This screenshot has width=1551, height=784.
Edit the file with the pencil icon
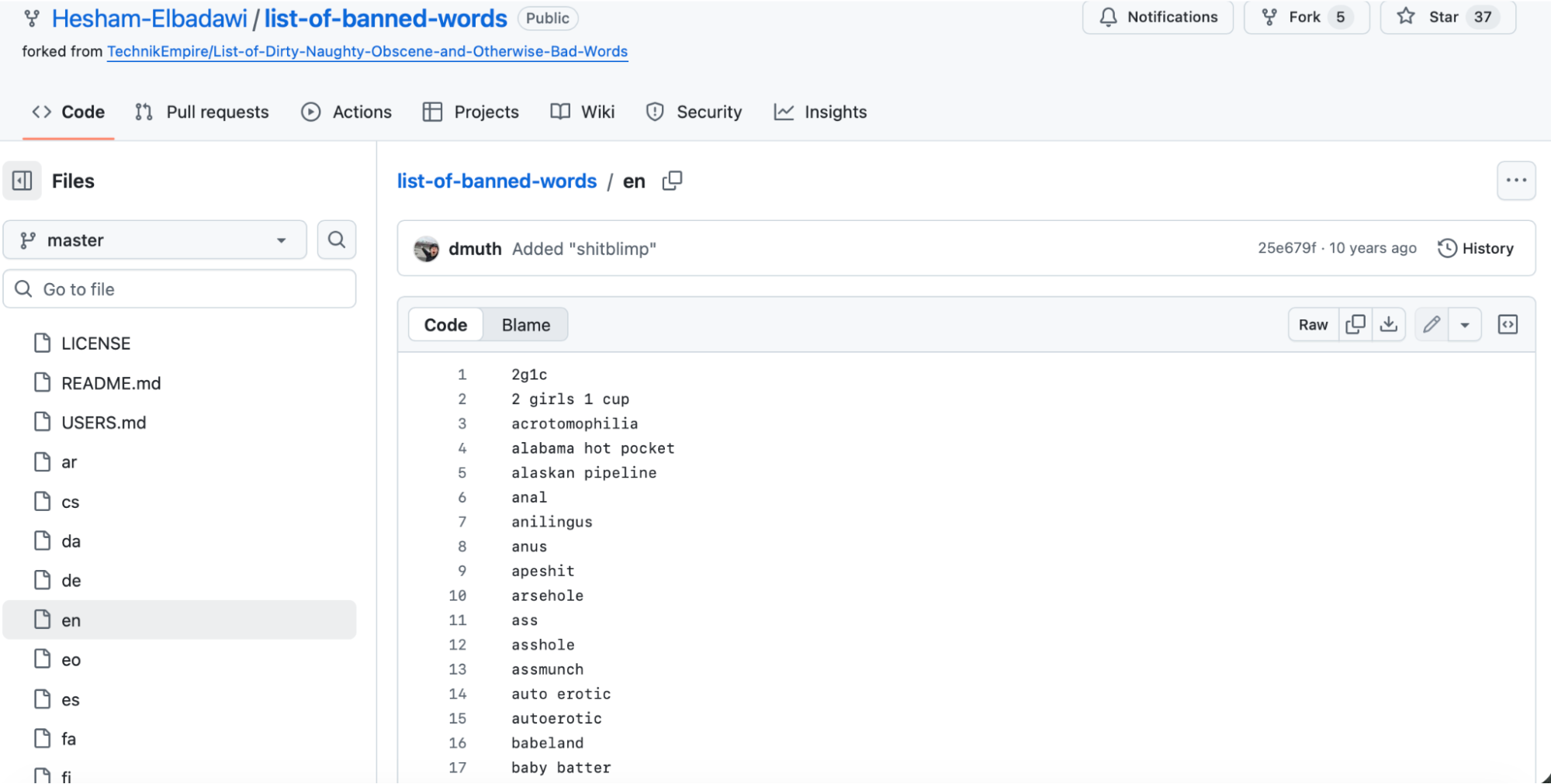[x=1430, y=324]
